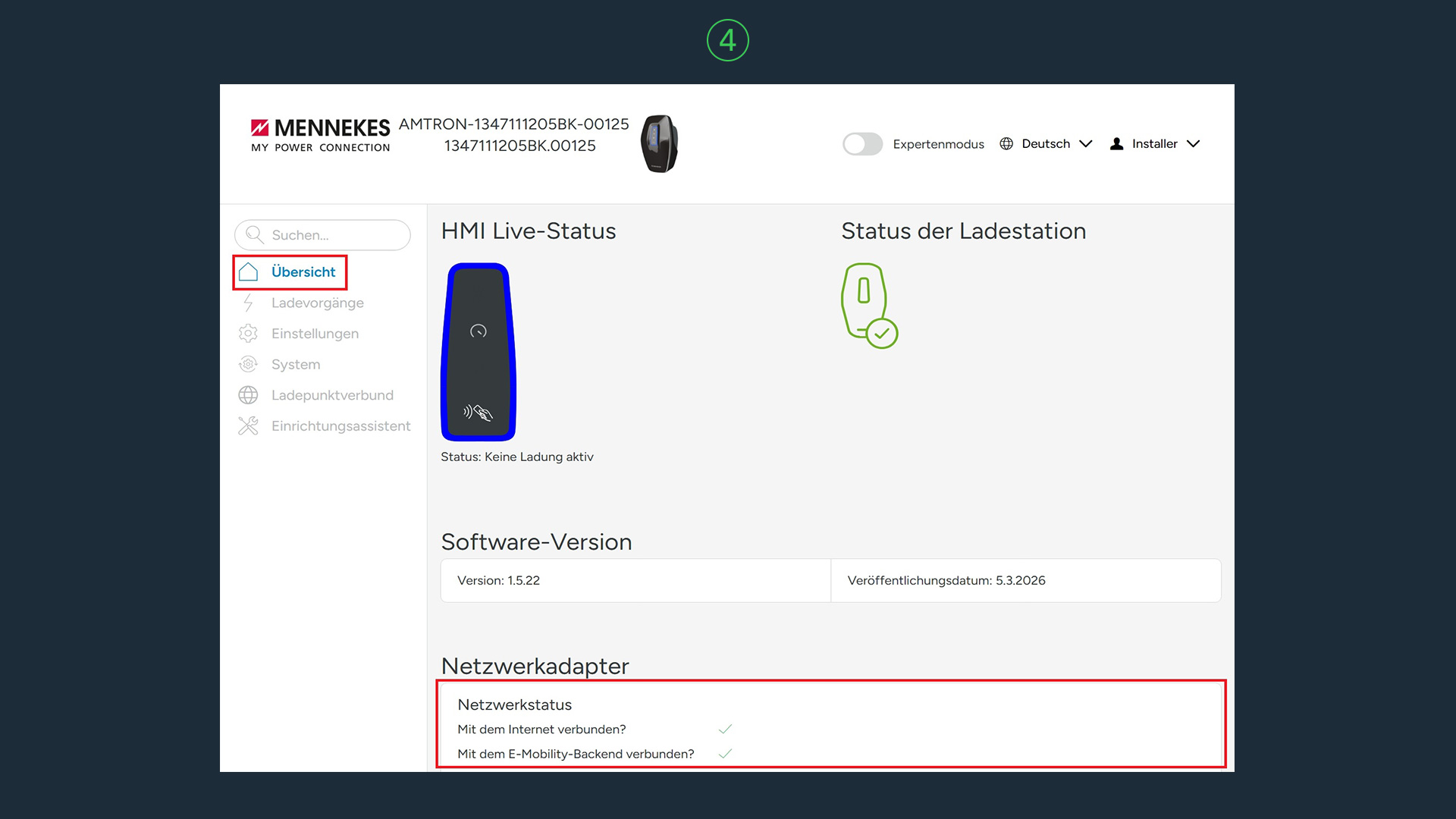Click the 'Status: Keine Ladung aktiv' text
This screenshot has height=819, width=1456.
517,457
